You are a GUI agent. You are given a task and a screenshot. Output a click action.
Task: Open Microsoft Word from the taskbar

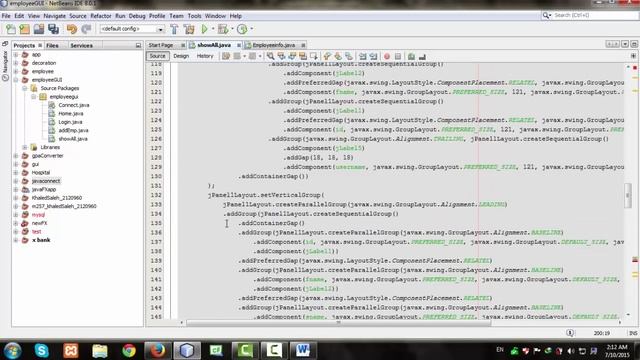pos(302,350)
